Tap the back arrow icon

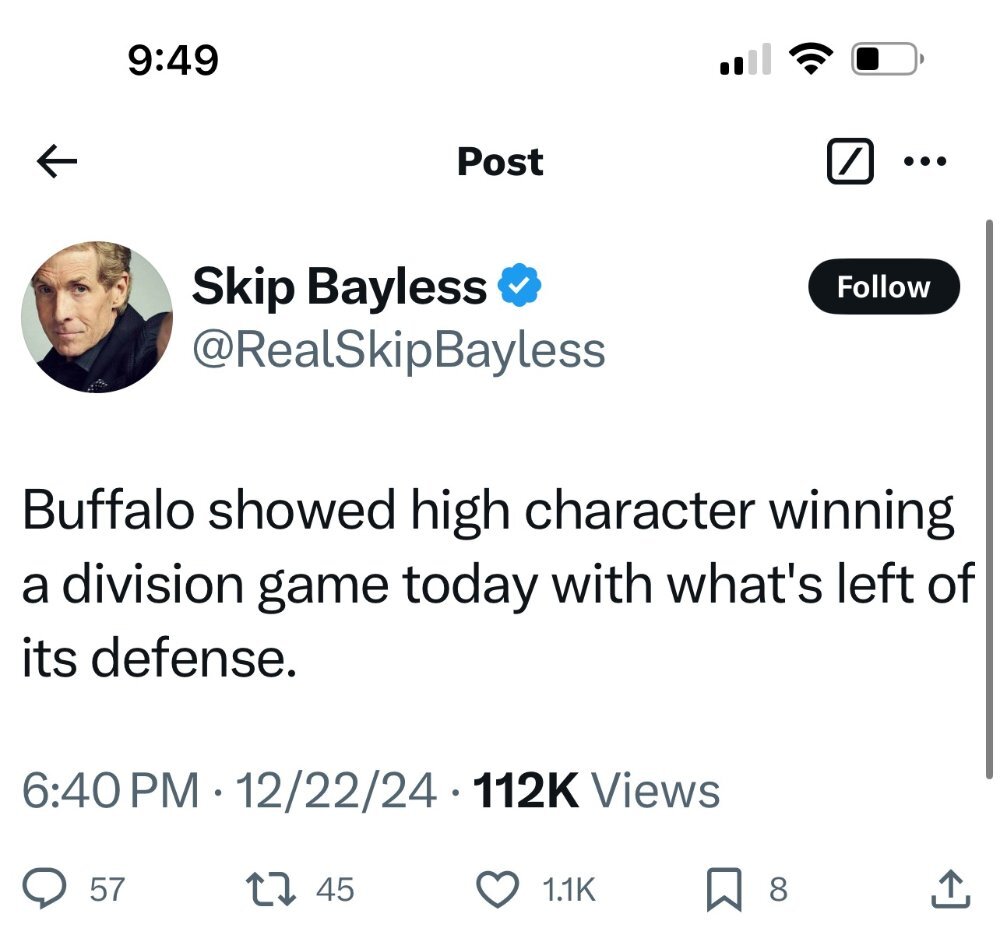[x=57, y=161]
